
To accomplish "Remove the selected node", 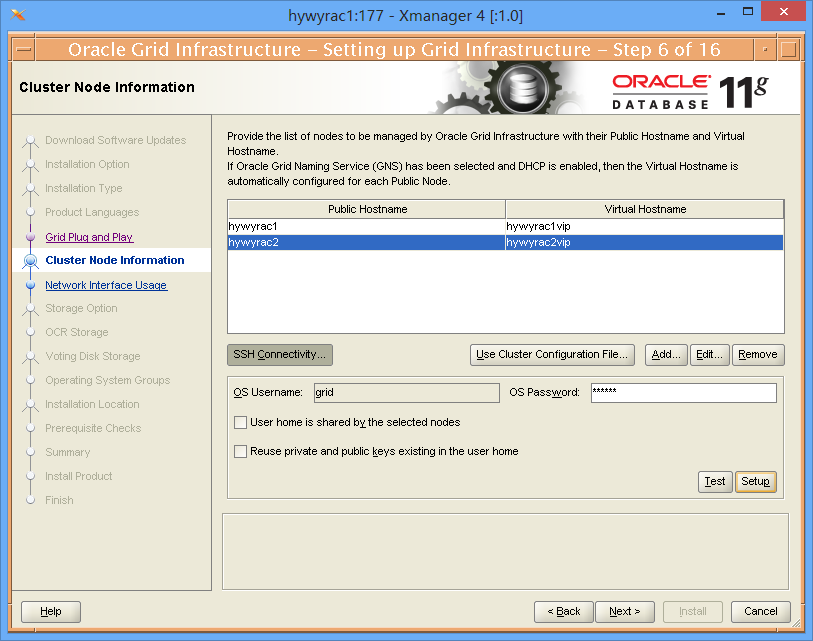I will [x=758, y=355].
